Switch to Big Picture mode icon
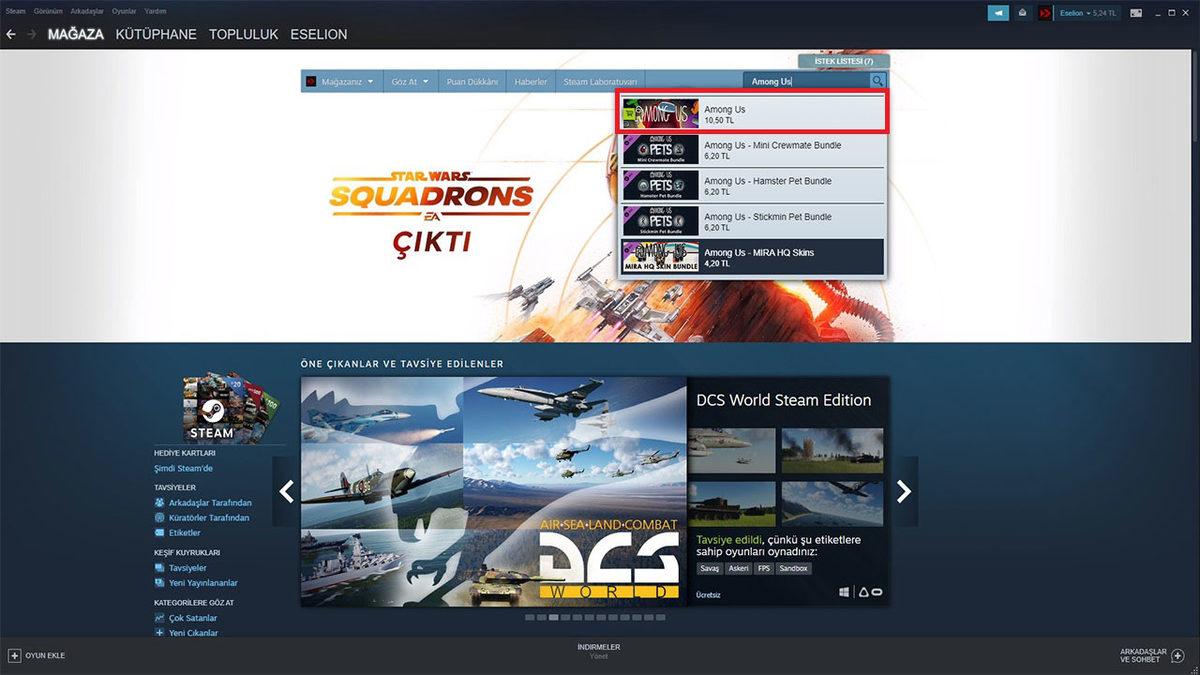 point(1135,13)
